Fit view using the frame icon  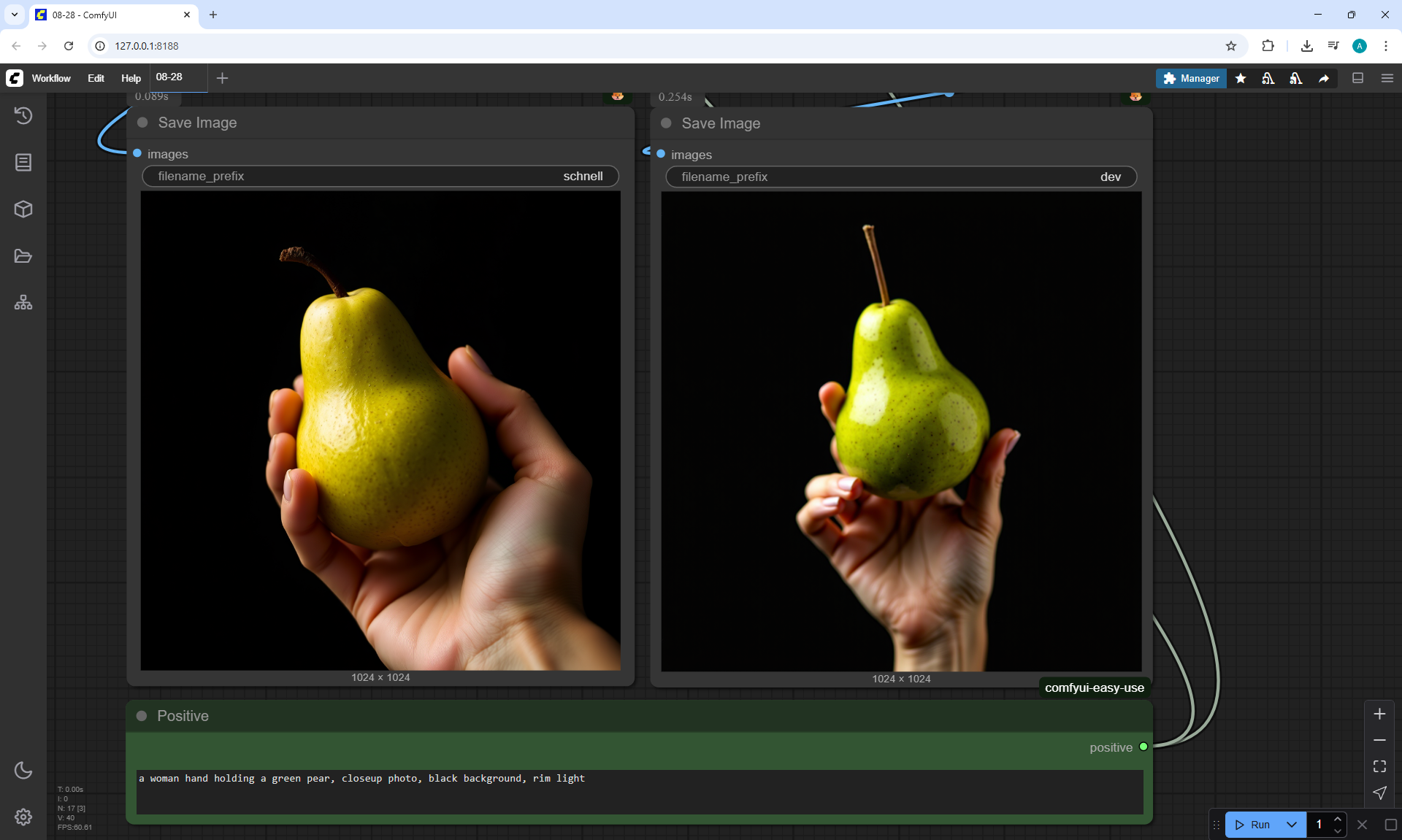[x=1379, y=766]
